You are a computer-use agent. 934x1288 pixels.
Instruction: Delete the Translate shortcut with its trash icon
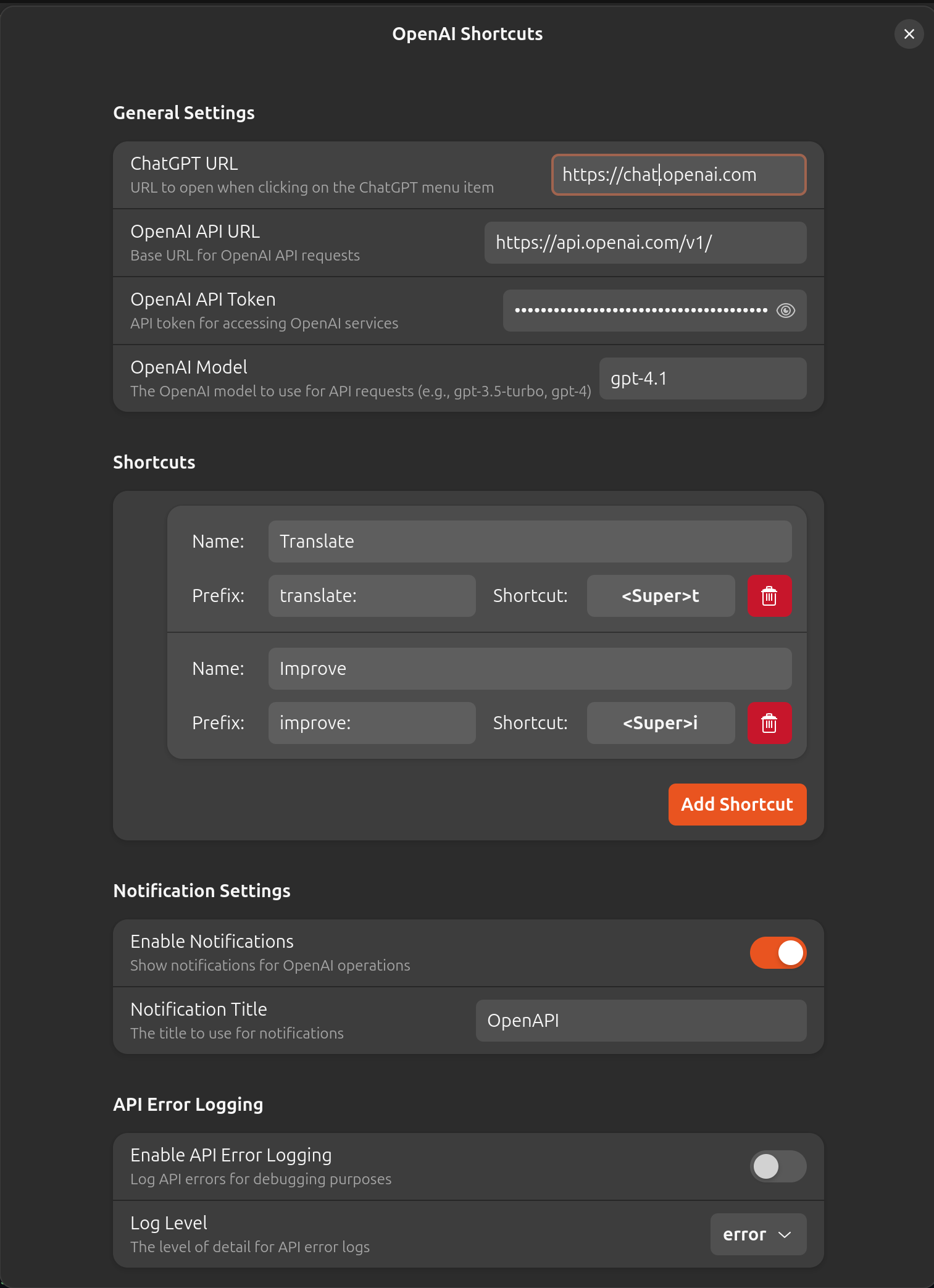click(x=769, y=596)
